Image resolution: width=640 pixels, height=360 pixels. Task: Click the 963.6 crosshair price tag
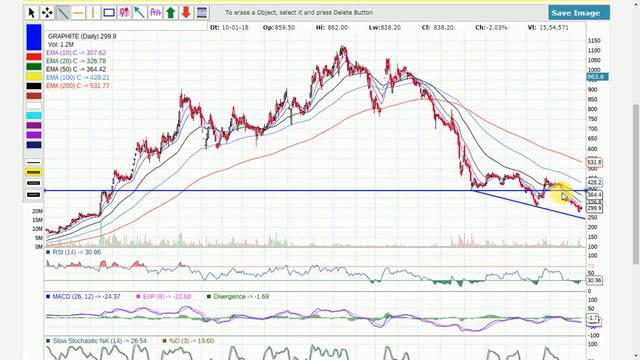pos(598,77)
